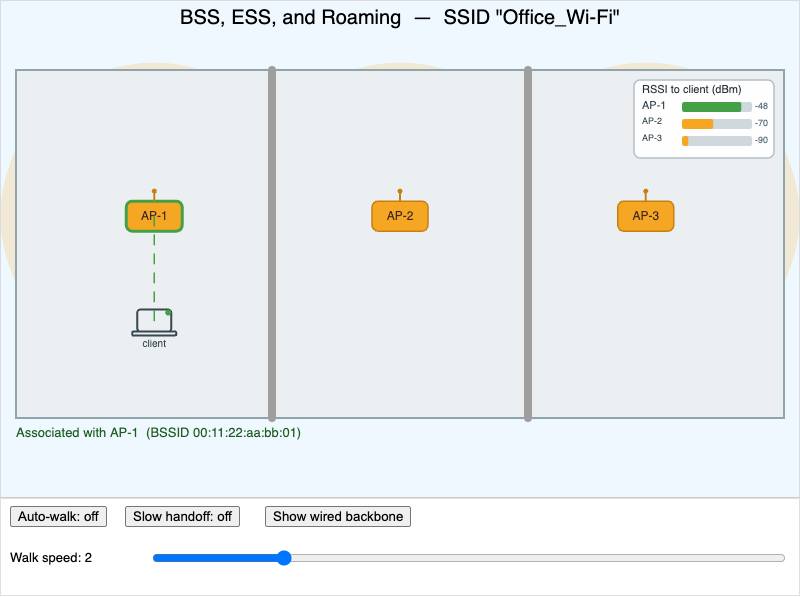Click the client laptop icon

click(154, 322)
